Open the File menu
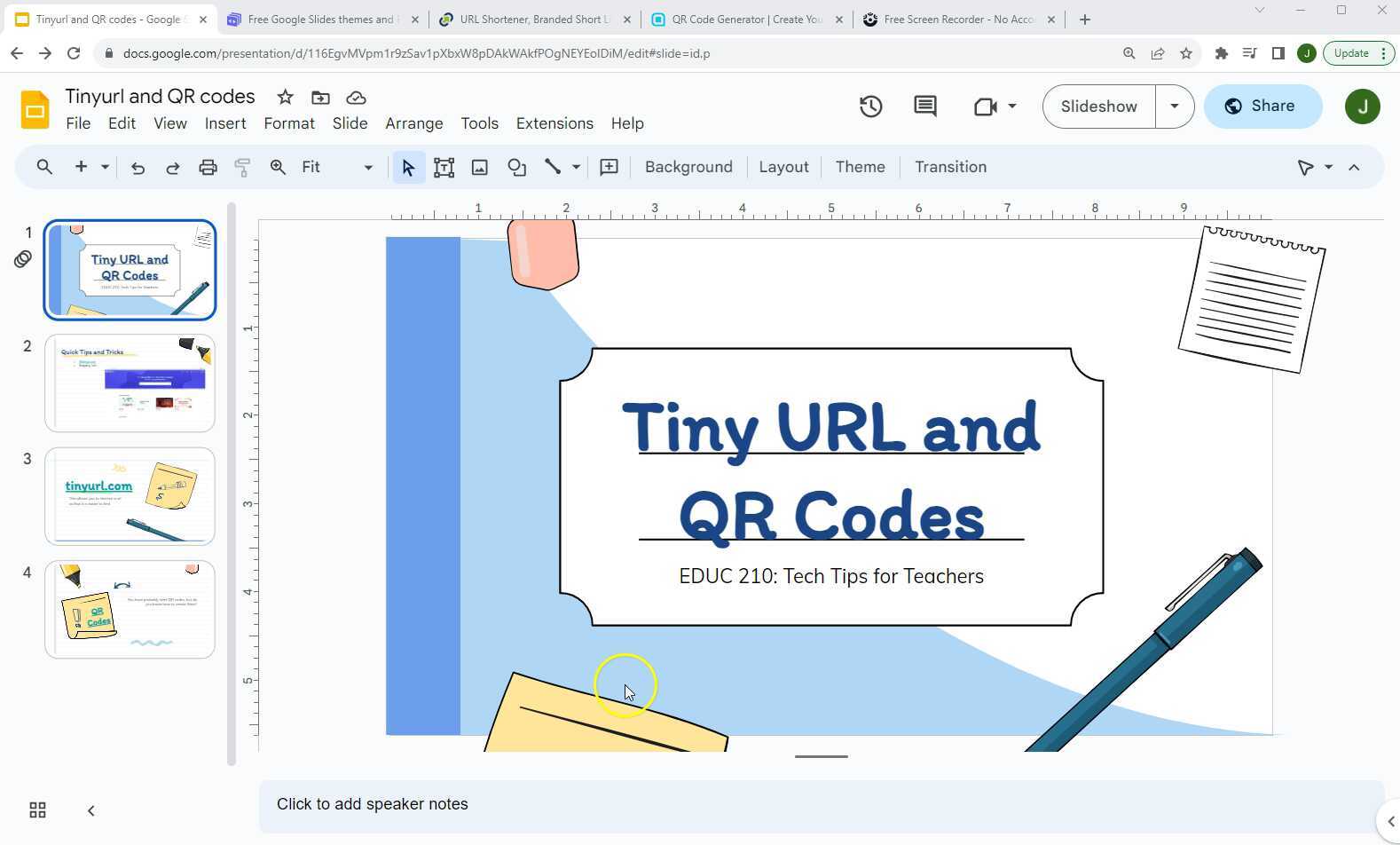Viewport: 1400px width, 845px height. click(x=78, y=123)
